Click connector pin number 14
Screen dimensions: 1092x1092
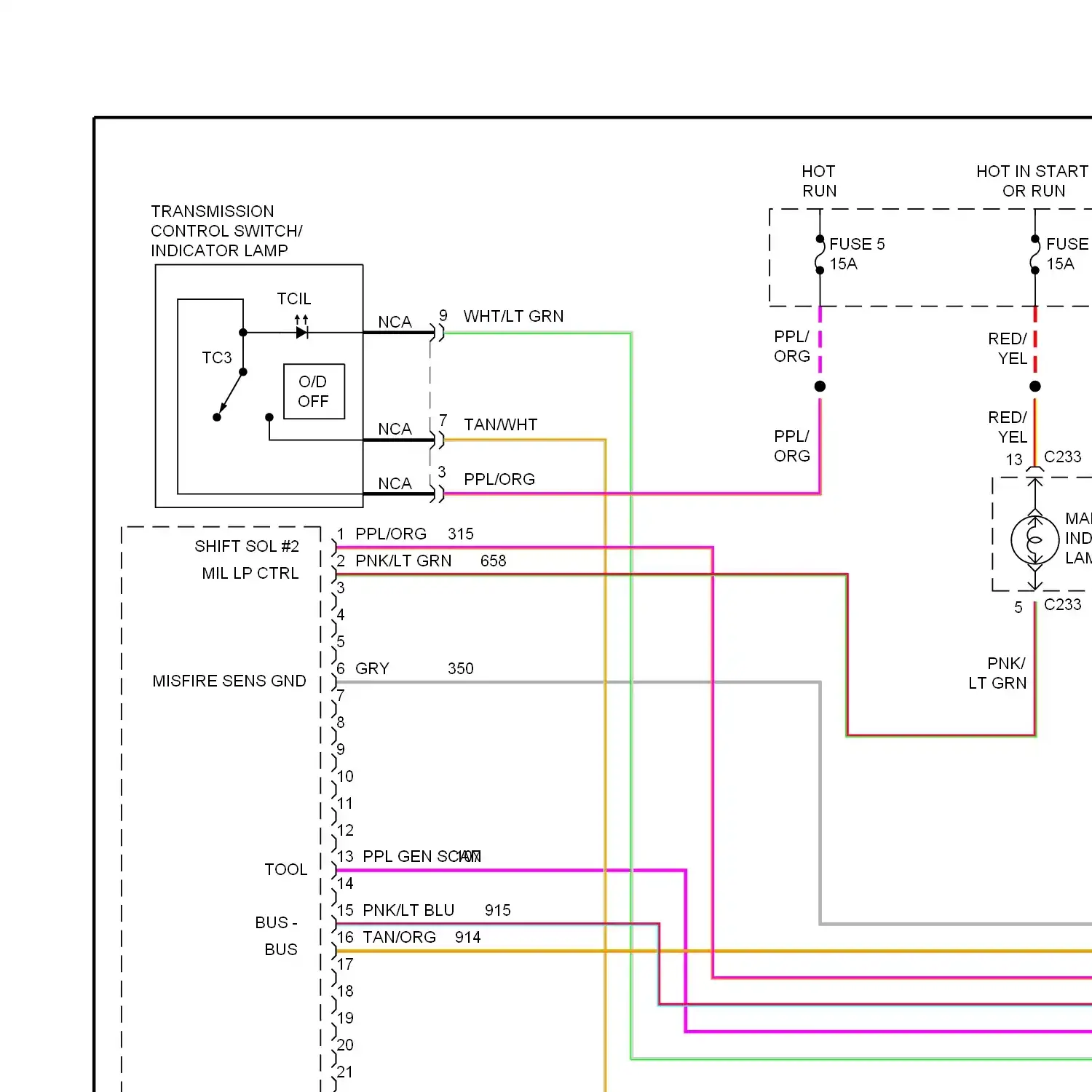345,884
